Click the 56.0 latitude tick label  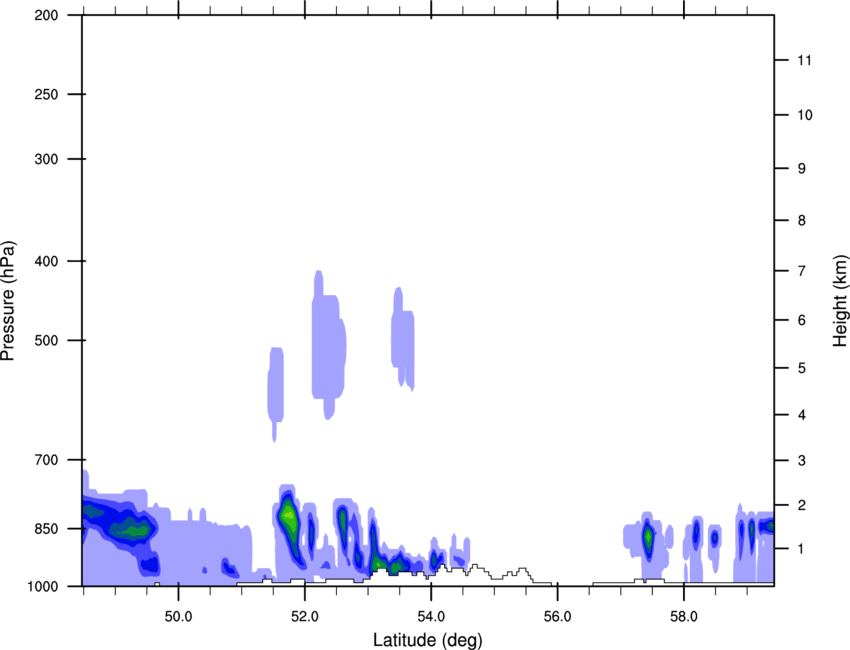pyautogui.click(x=557, y=617)
